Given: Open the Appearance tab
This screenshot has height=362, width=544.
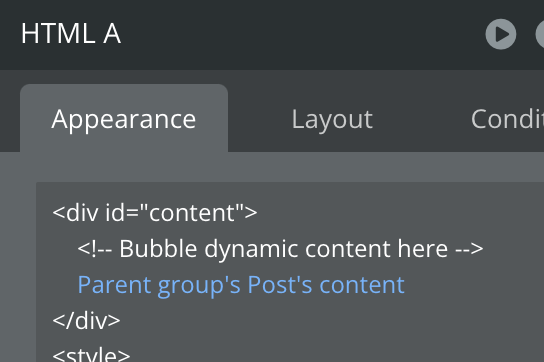Looking at the screenshot, I should click(124, 118).
